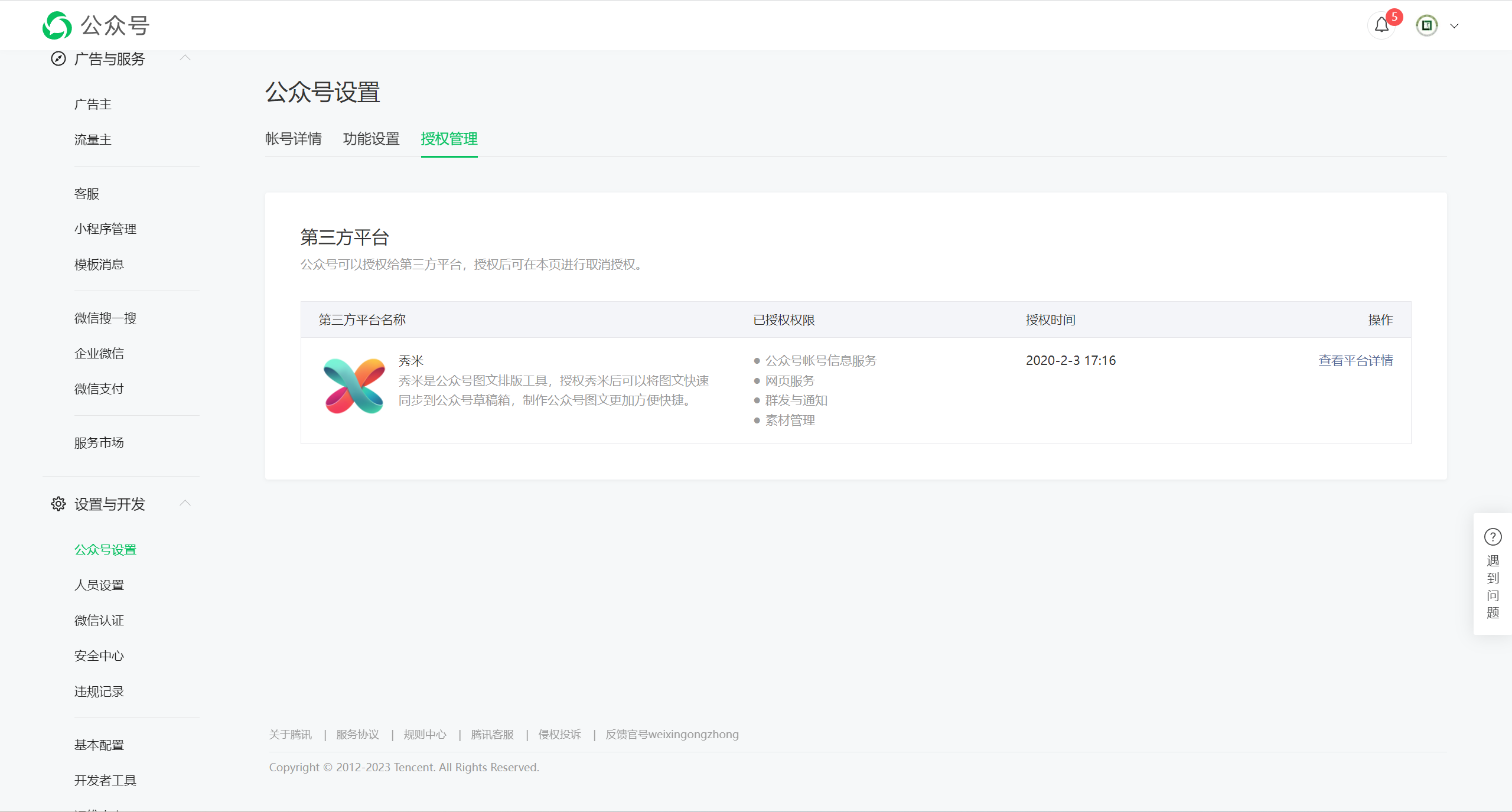
Task: Click the 服务协议 footer link
Action: coord(357,734)
